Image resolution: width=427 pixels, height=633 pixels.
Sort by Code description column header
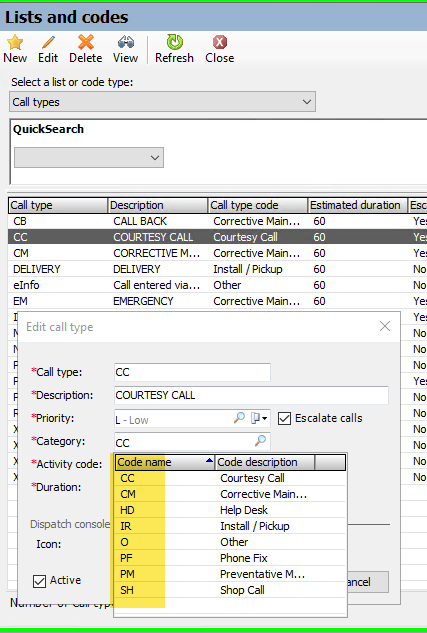265,462
